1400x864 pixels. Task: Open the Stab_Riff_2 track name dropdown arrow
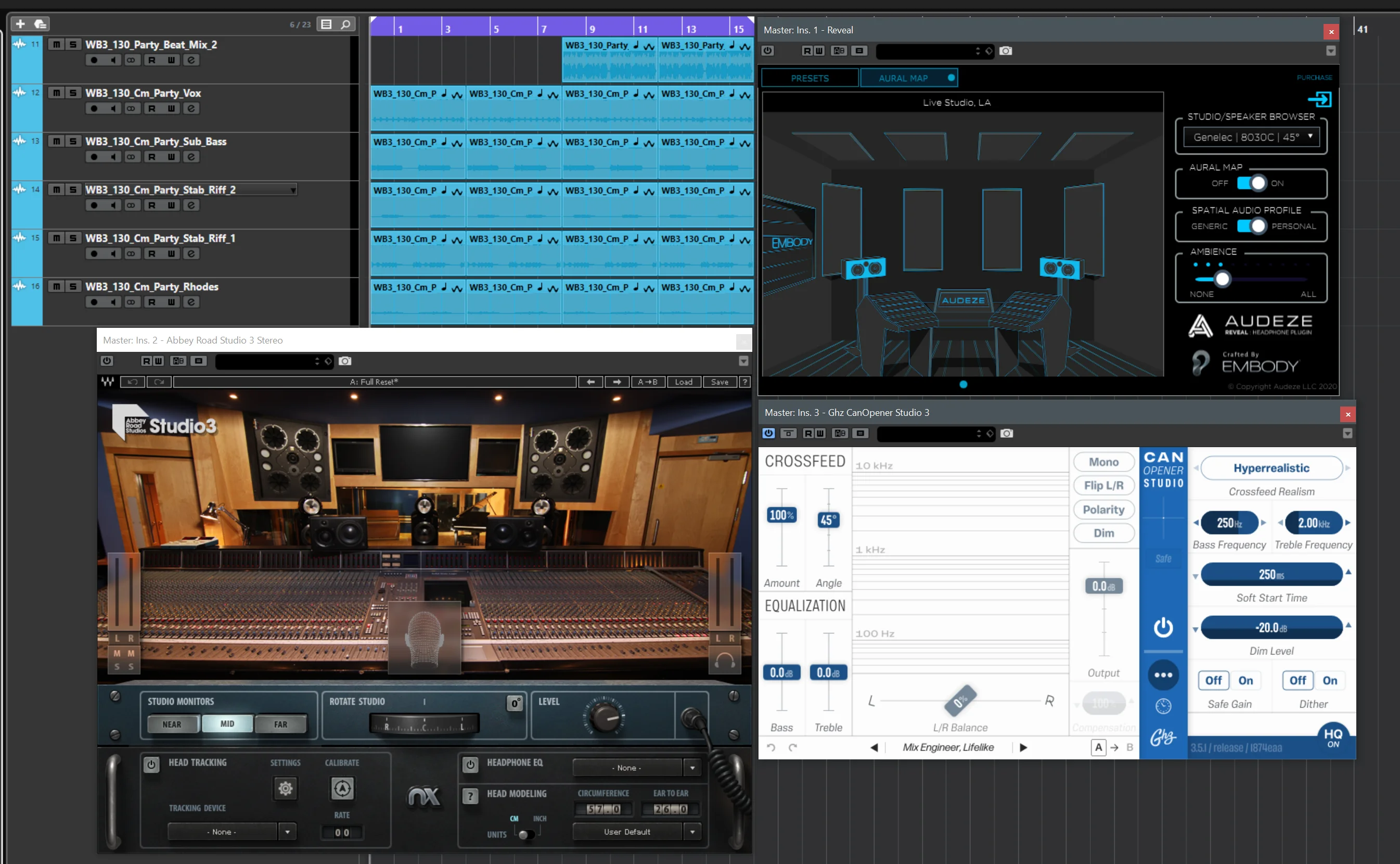coord(293,189)
